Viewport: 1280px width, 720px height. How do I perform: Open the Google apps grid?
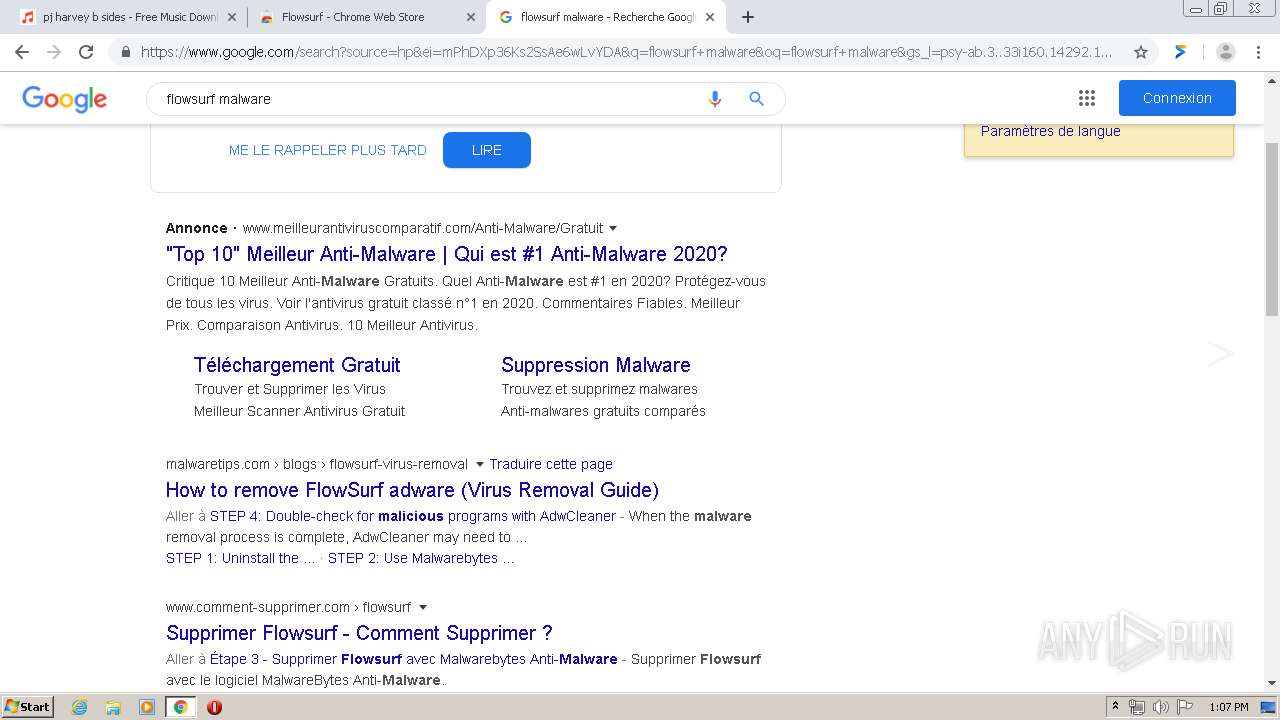(x=1087, y=98)
